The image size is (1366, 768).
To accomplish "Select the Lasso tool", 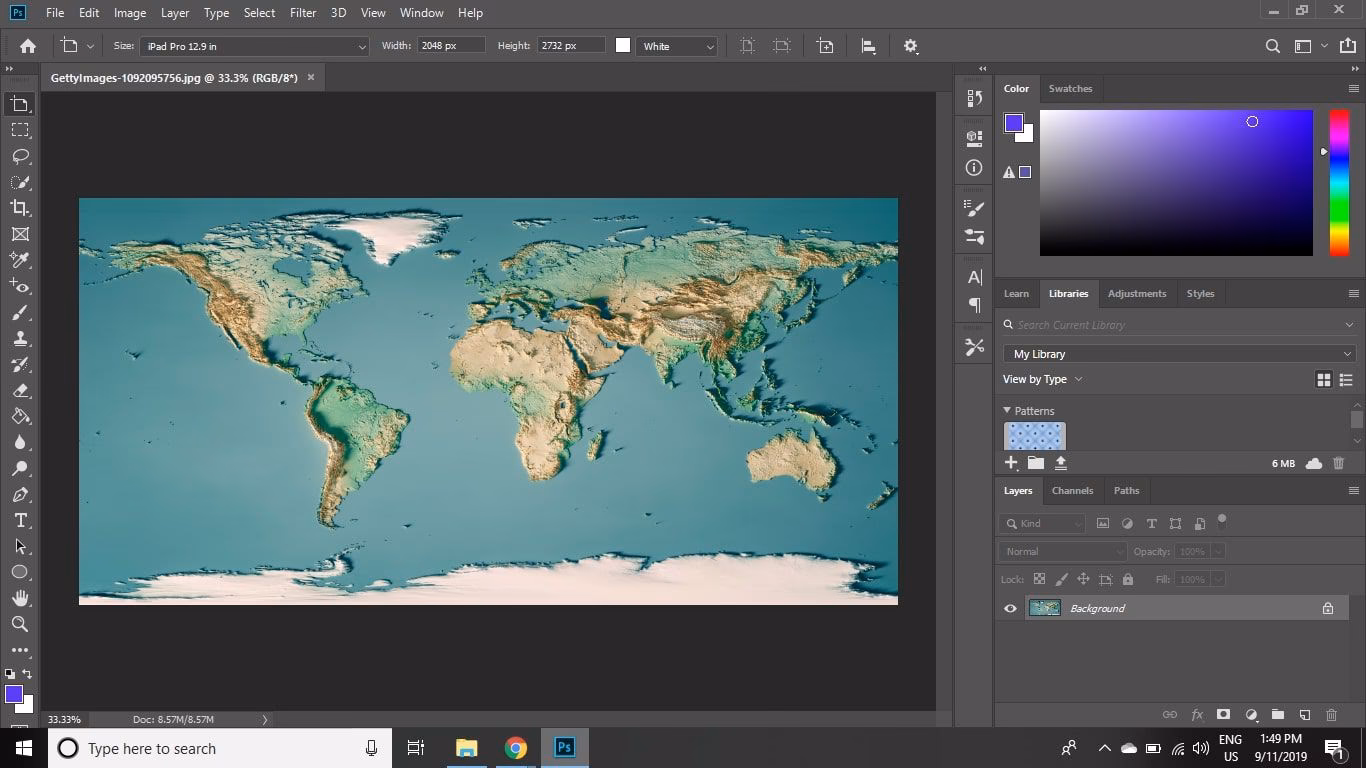I will [20, 156].
